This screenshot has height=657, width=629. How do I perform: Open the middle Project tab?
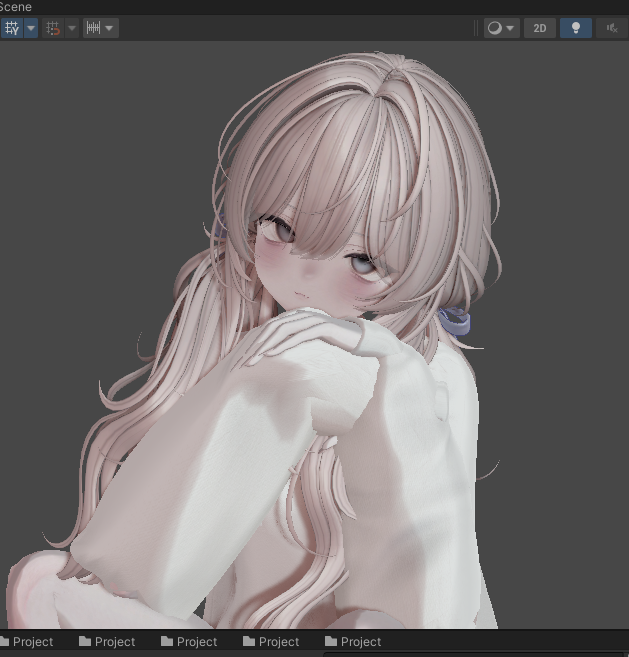[x=189, y=641]
